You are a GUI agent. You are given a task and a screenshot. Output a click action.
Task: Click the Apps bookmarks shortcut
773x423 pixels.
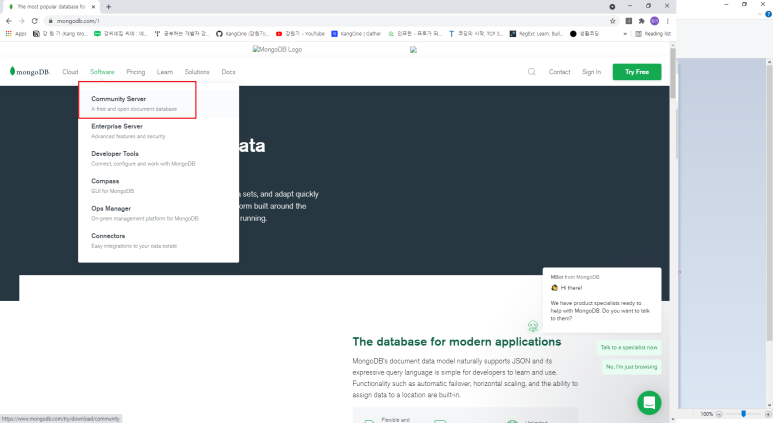pyautogui.click(x=16, y=34)
